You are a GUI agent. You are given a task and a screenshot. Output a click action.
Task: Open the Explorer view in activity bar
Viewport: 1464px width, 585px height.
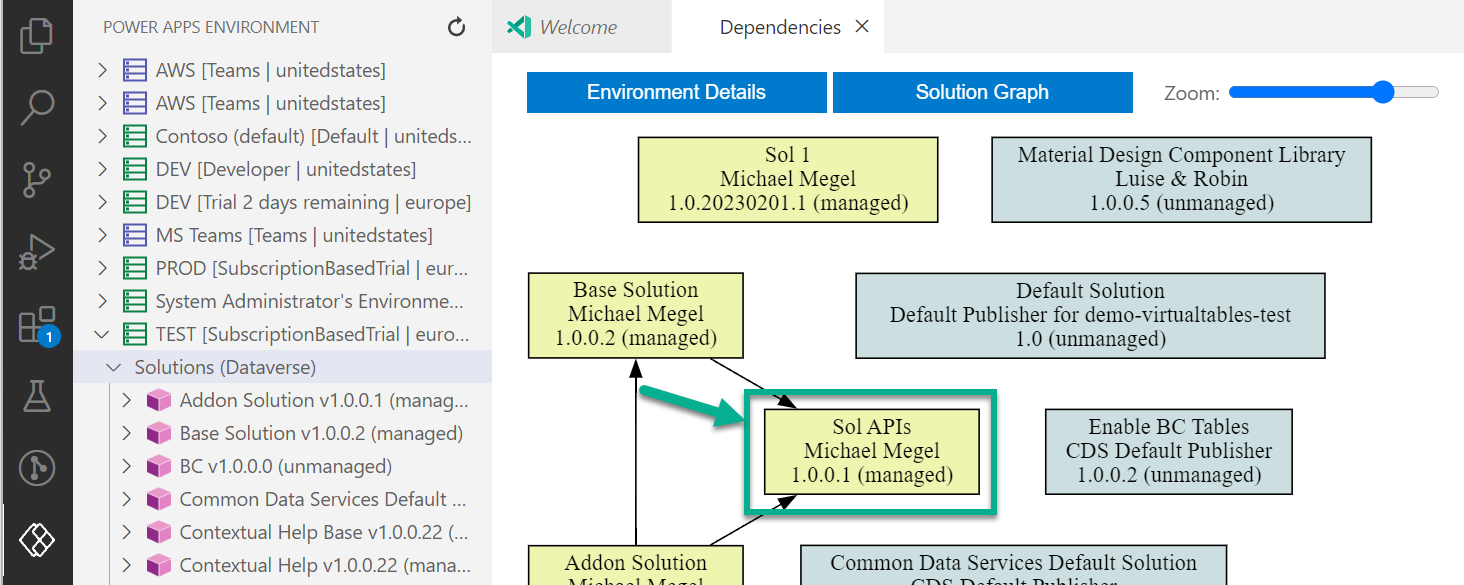[37, 35]
